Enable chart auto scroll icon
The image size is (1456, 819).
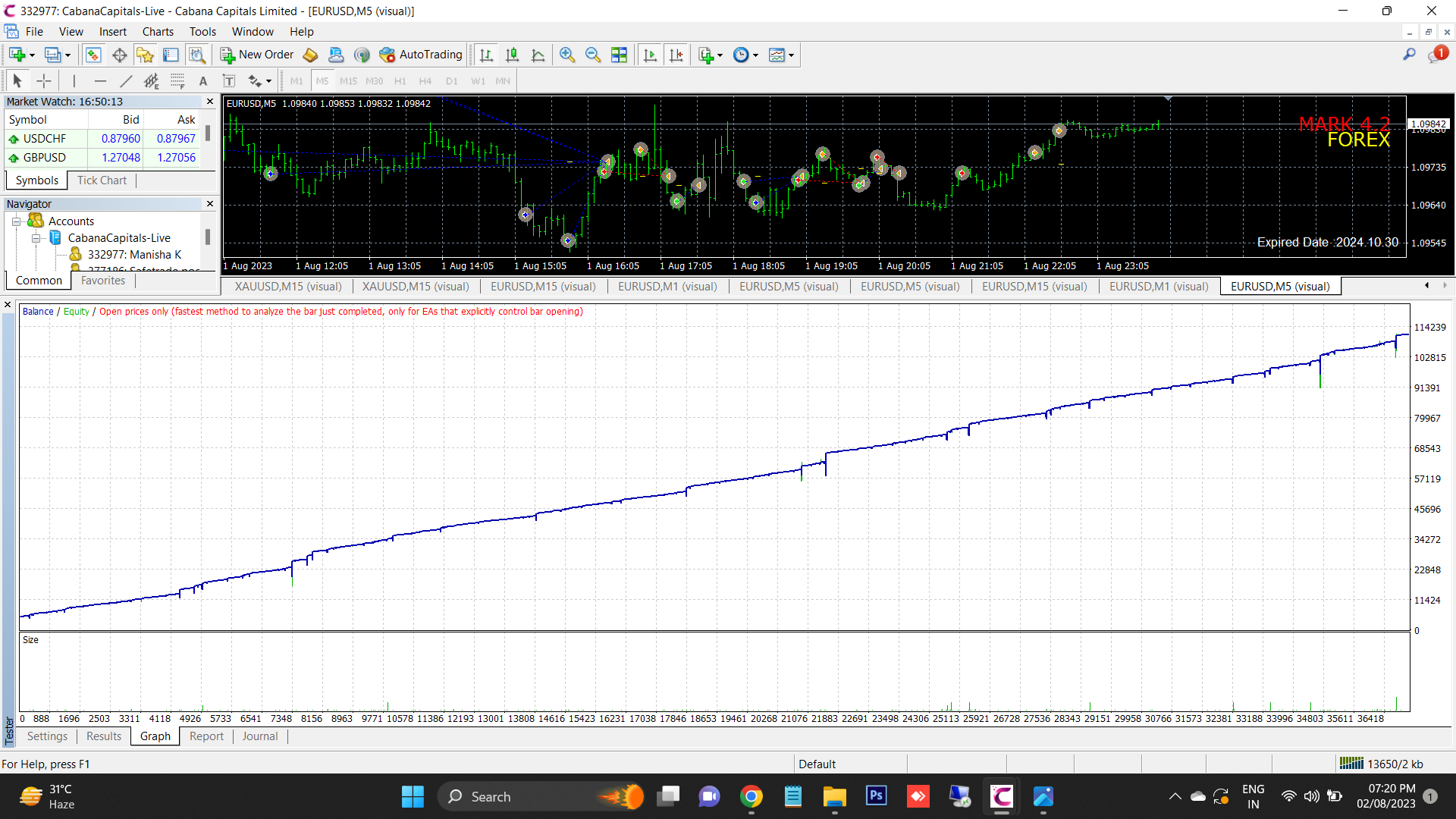(650, 55)
